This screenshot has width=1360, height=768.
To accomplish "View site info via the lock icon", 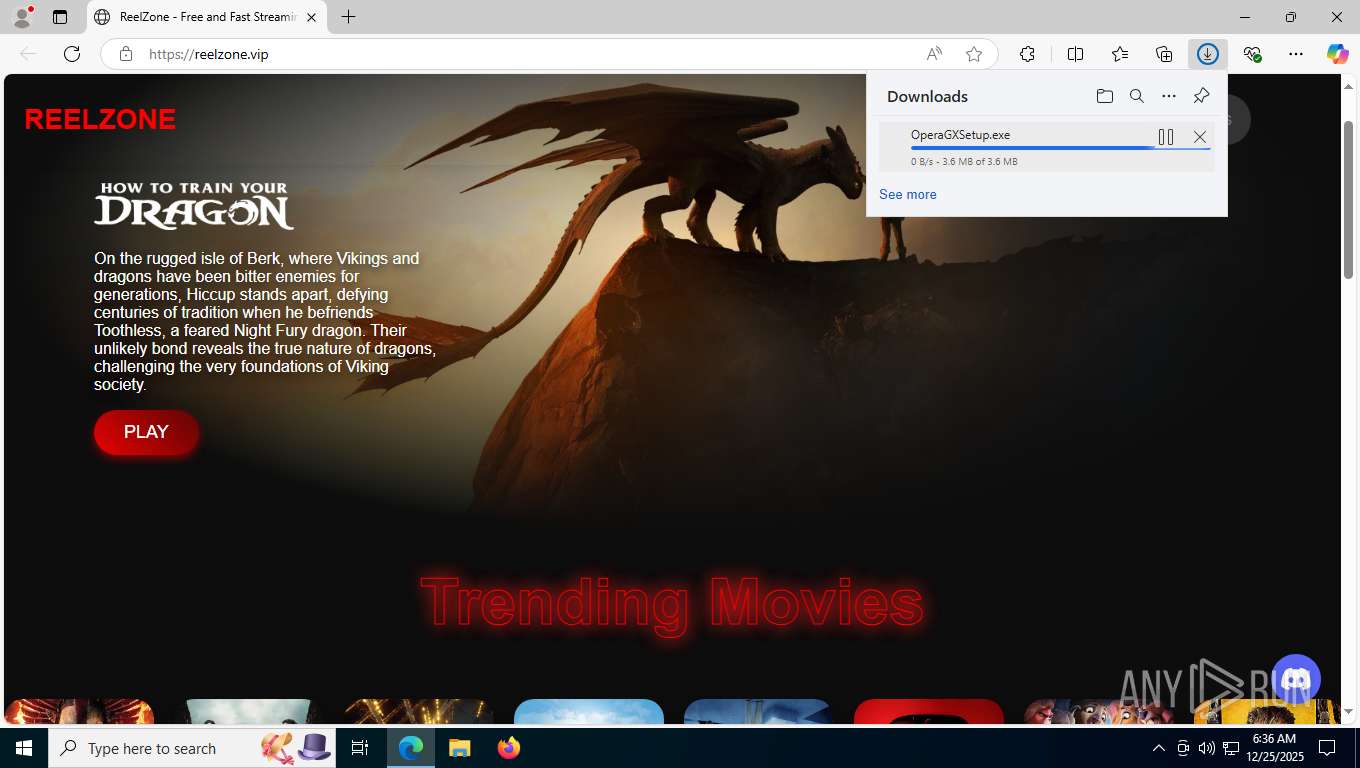I will tap(126, 54).
